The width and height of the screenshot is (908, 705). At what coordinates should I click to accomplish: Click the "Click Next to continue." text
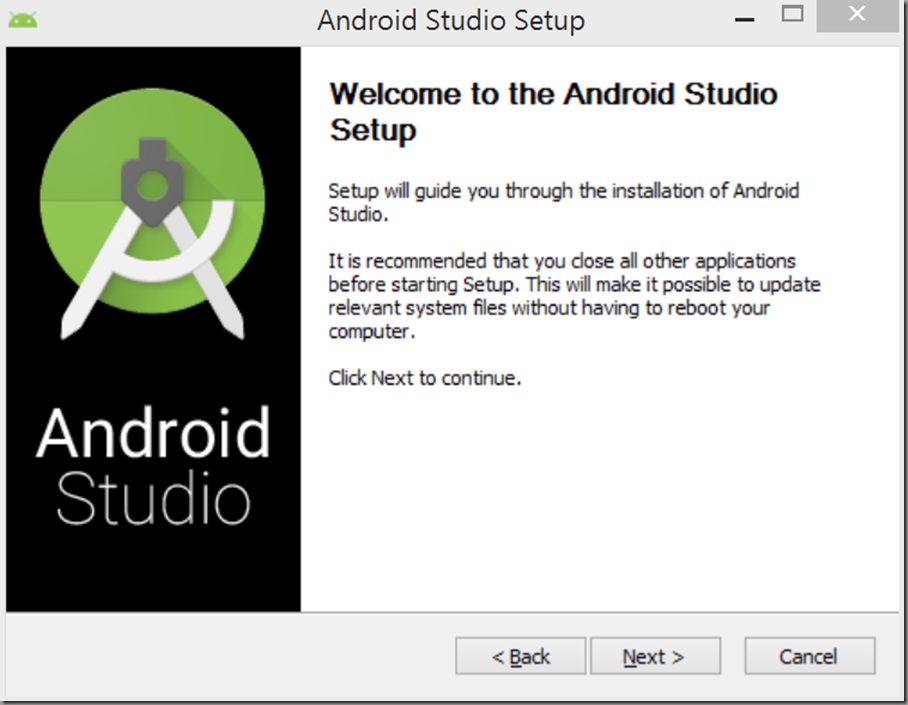pyautogui.click(x=424, y=378)
